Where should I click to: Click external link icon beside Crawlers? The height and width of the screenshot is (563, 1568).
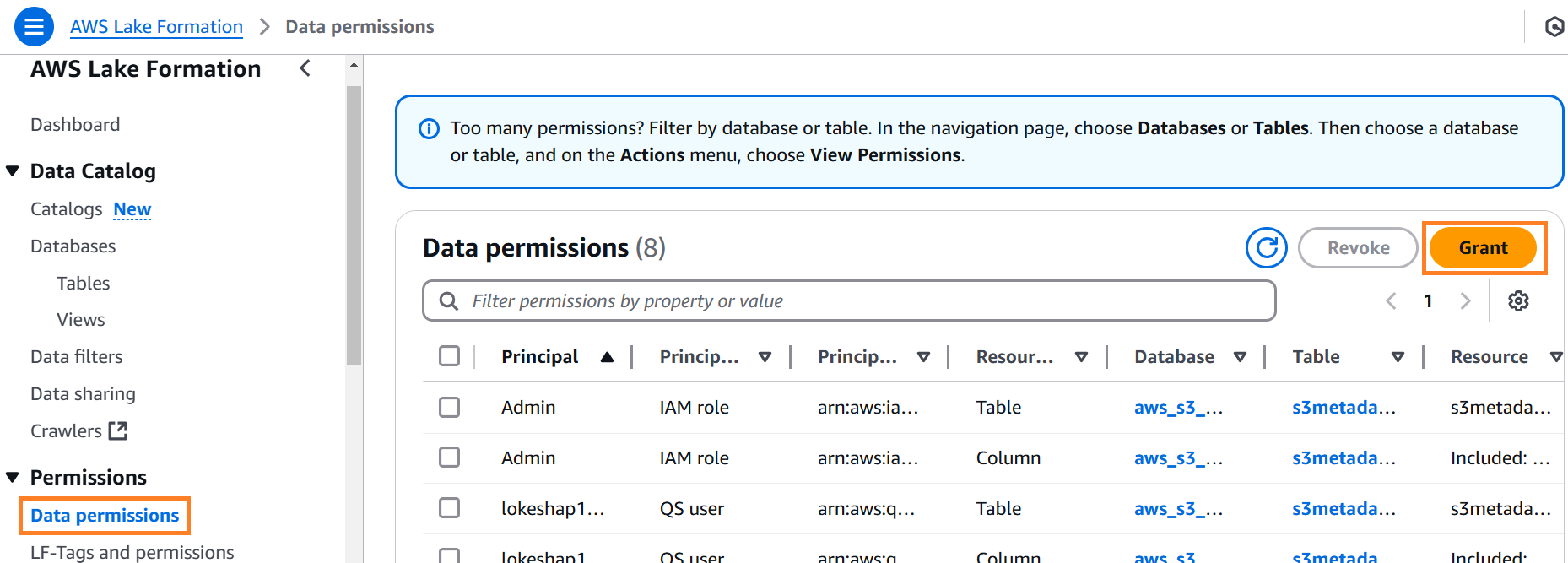(118, 431)
